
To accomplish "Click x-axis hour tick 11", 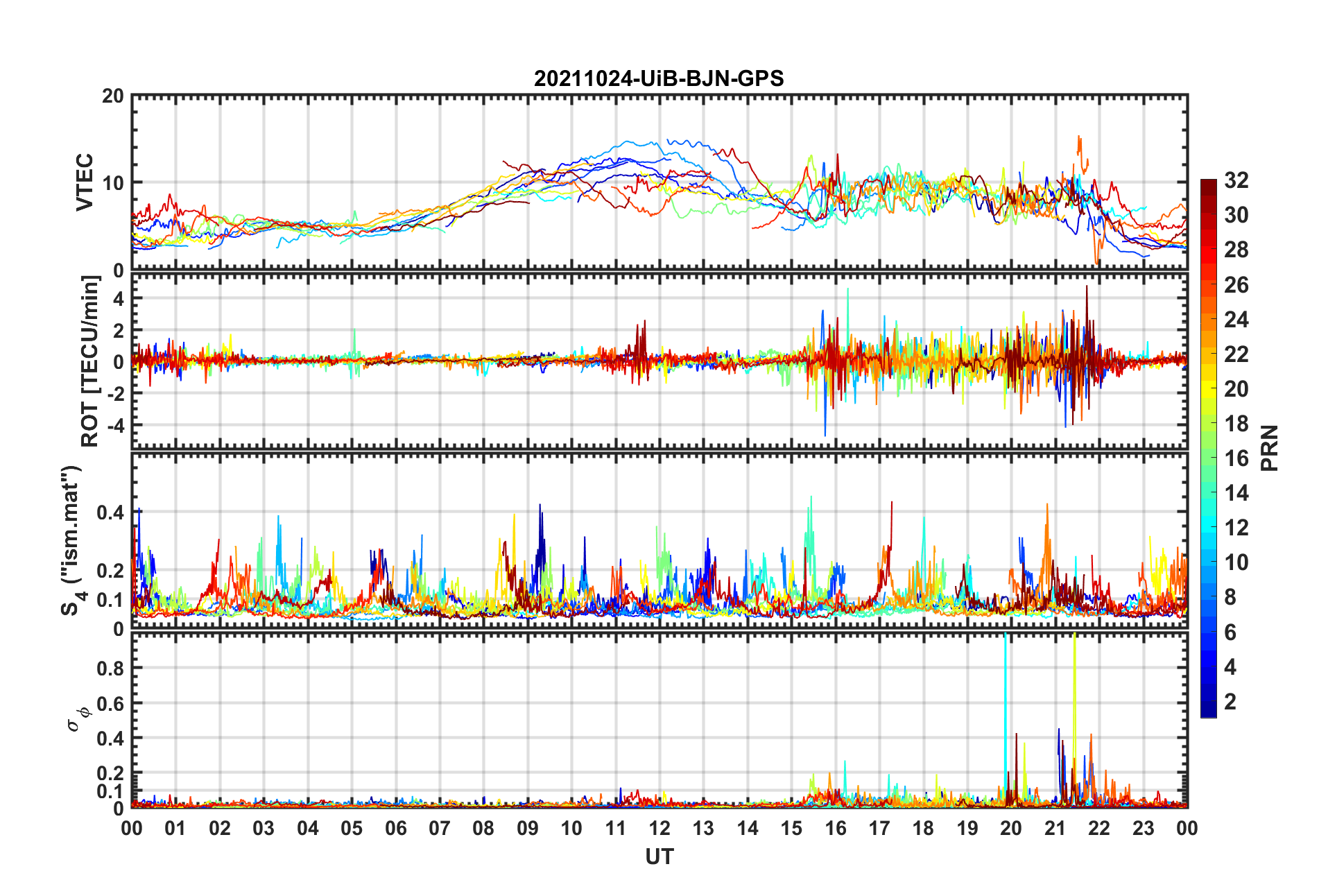I will 616,828.
